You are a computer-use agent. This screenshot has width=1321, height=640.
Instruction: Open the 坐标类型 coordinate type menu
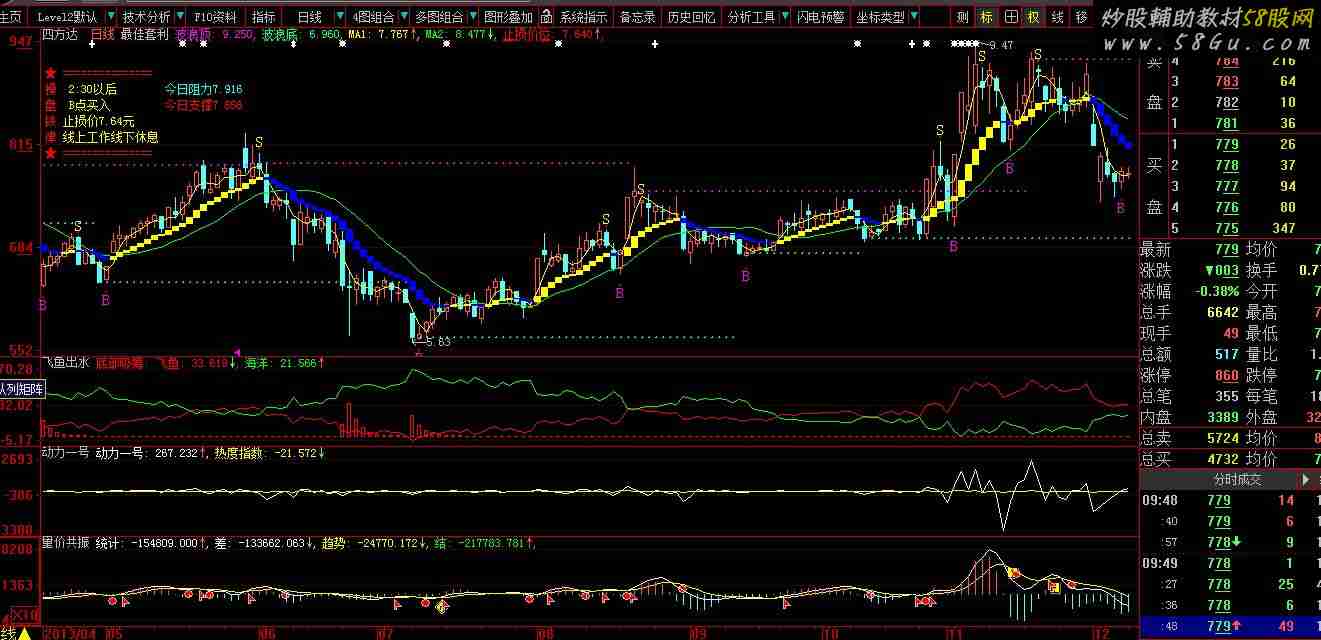(880, 17)
